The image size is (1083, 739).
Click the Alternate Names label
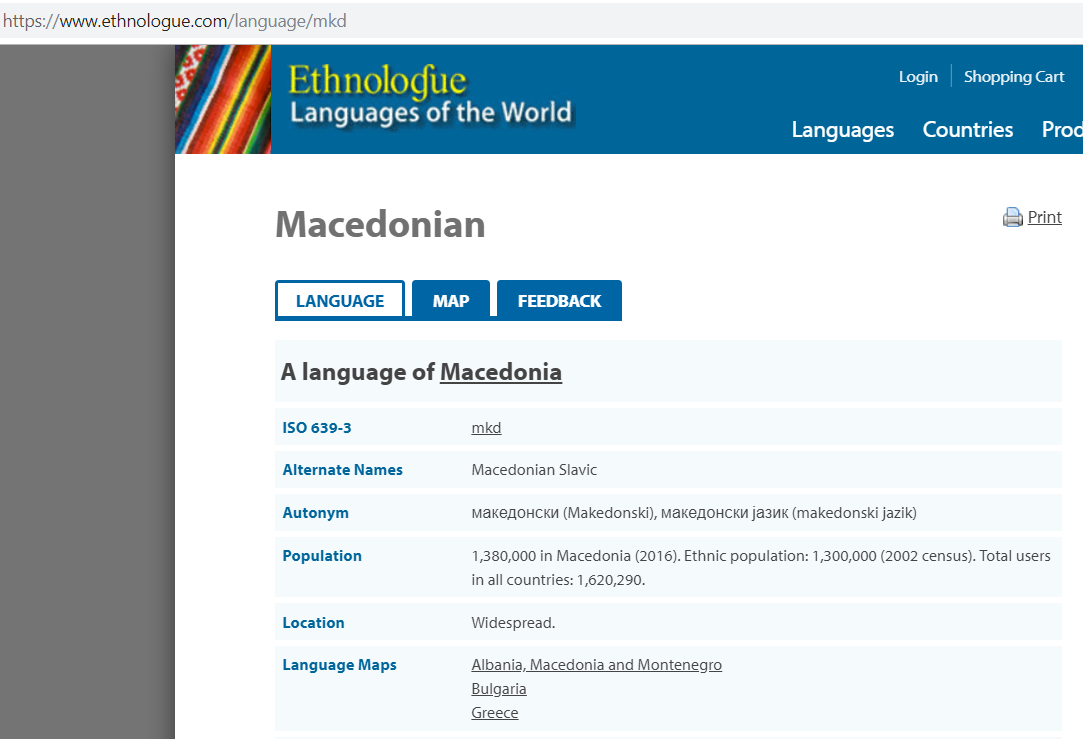(343, 470)
